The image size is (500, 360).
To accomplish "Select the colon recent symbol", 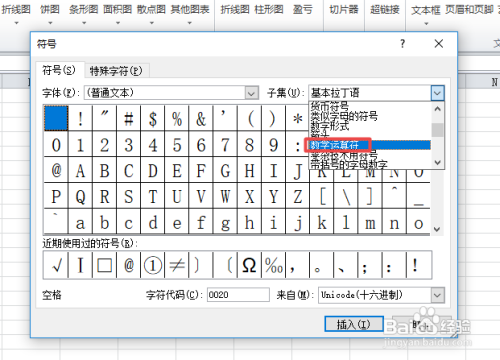I will point(395,265).
